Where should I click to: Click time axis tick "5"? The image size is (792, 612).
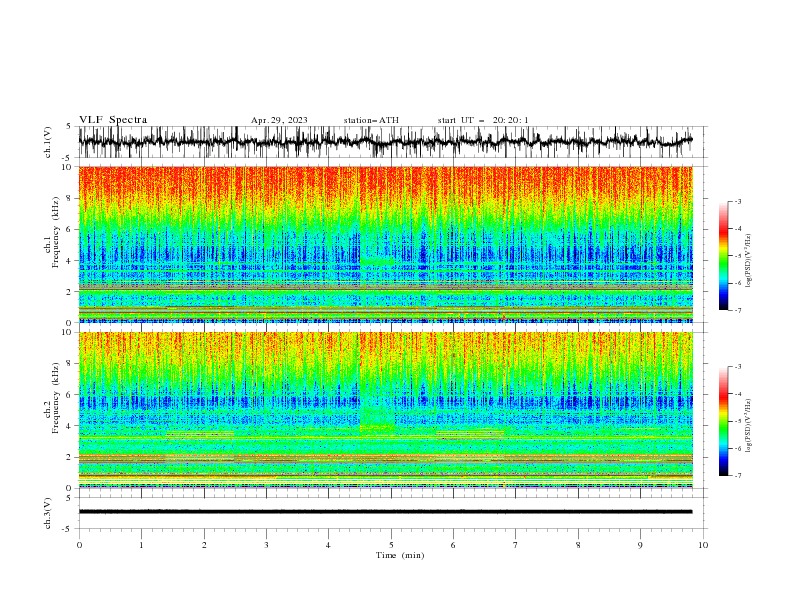(x=391, y=545)
